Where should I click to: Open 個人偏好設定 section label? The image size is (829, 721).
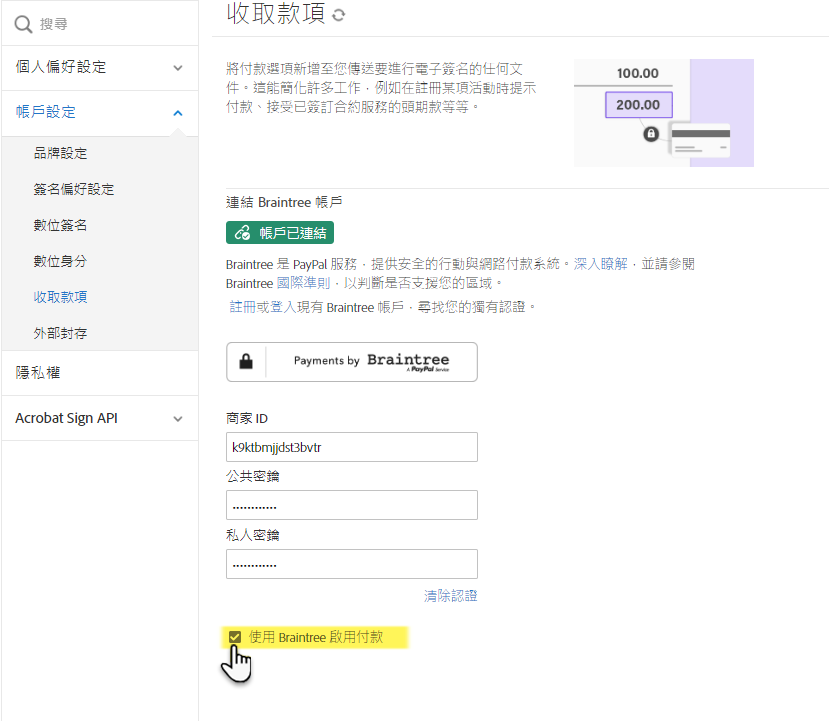tap(61, 67)
